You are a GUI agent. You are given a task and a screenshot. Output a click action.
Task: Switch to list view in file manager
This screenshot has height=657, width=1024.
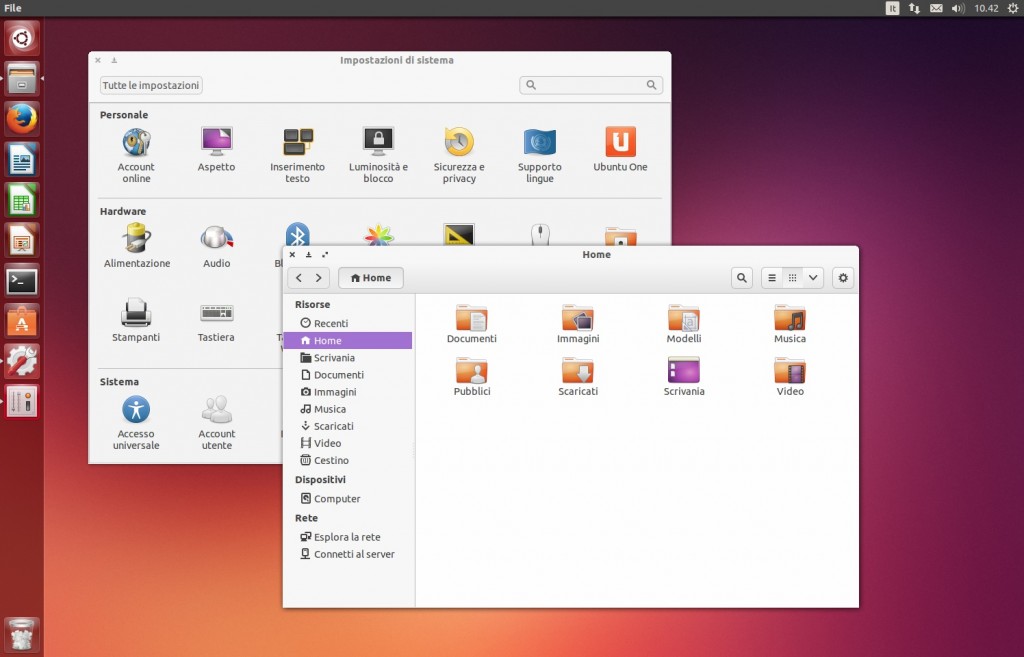point(772,278)
